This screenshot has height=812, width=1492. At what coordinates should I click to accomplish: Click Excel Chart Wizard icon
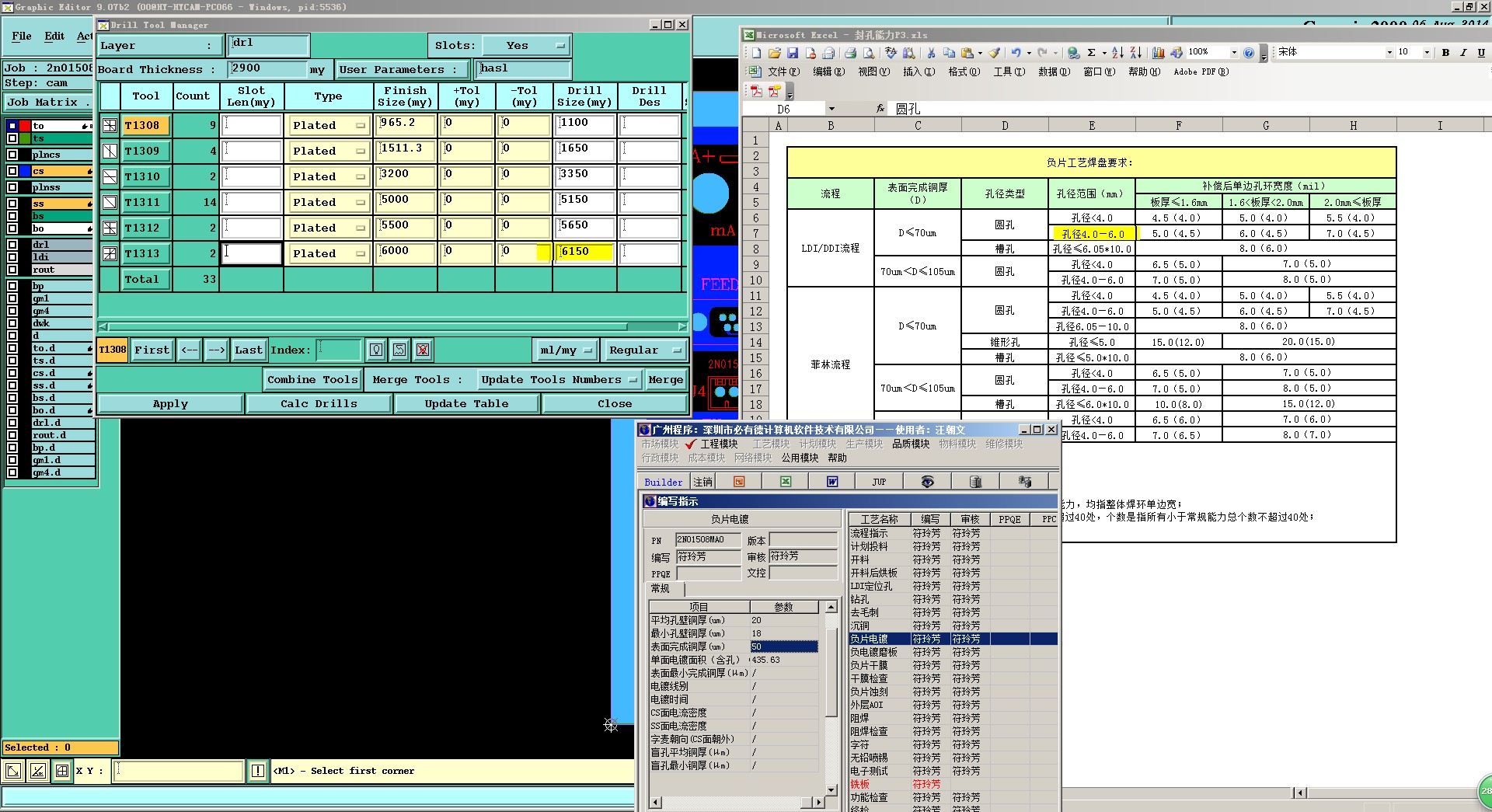click(x=1158, y=53)
